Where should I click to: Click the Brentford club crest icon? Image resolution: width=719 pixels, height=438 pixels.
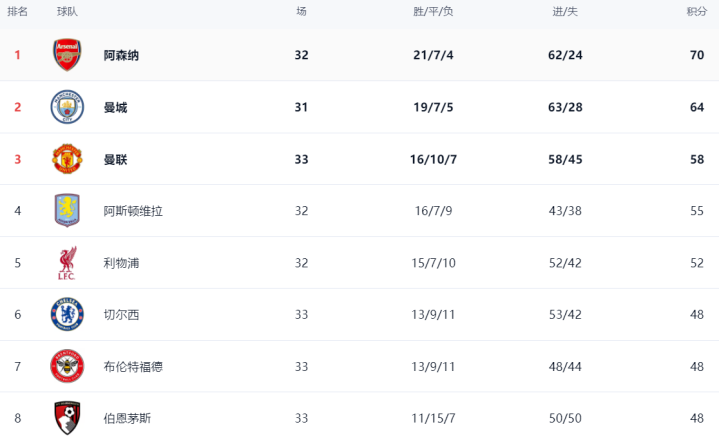67,367
